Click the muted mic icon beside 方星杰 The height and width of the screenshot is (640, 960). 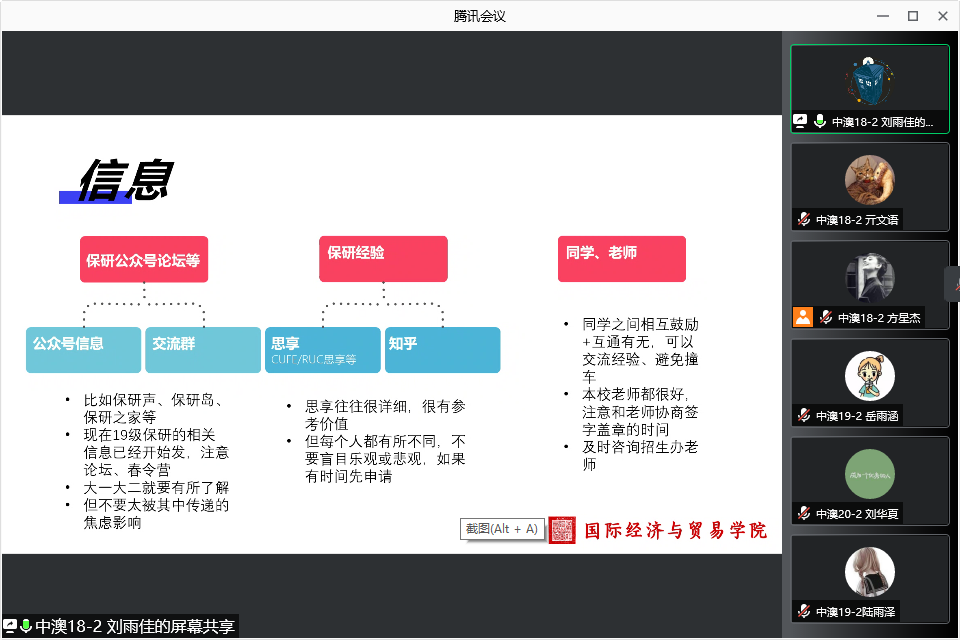[825, 318]
